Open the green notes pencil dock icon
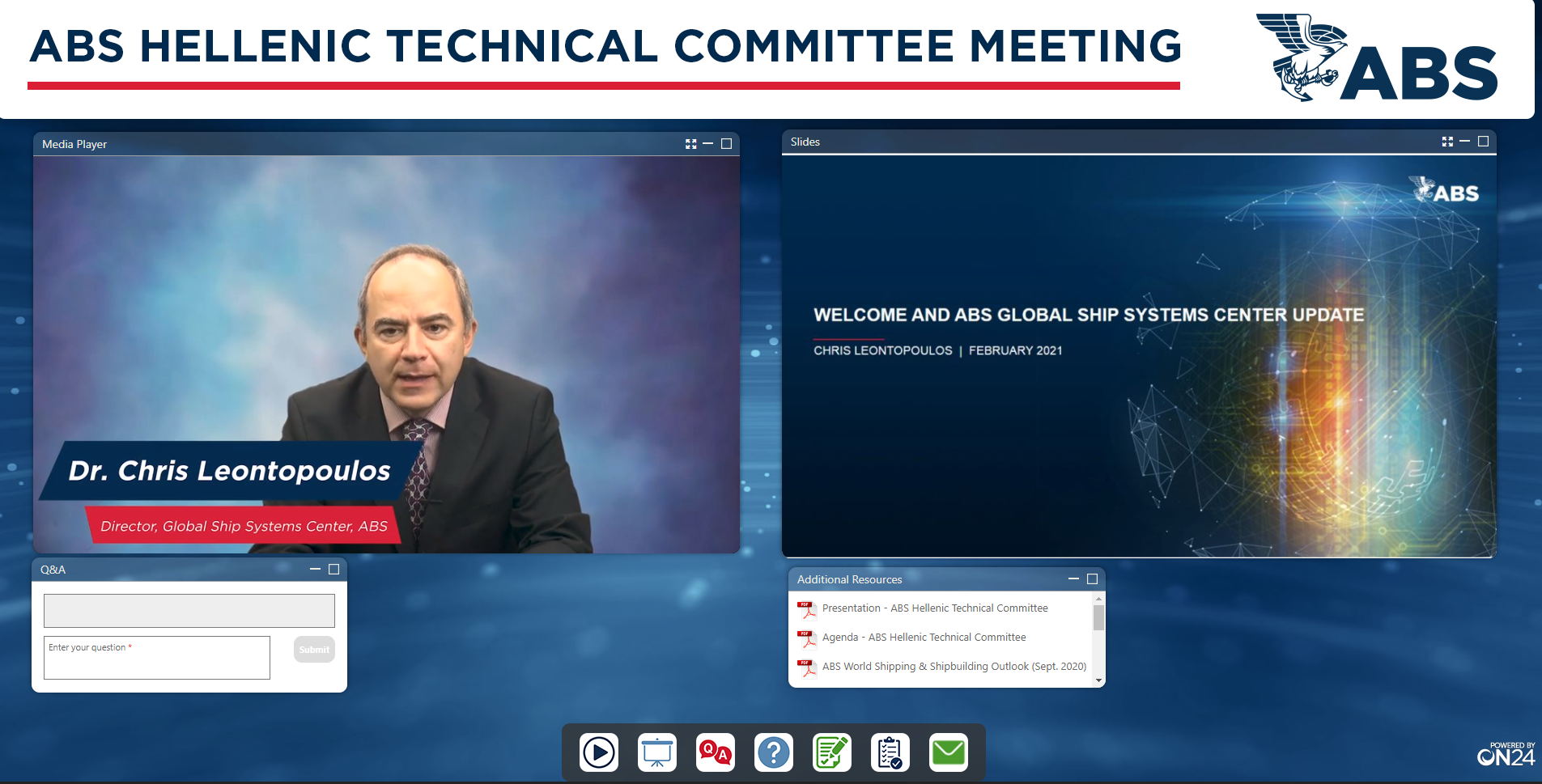This screenshot has height=784, width=1542. [832, 752]
